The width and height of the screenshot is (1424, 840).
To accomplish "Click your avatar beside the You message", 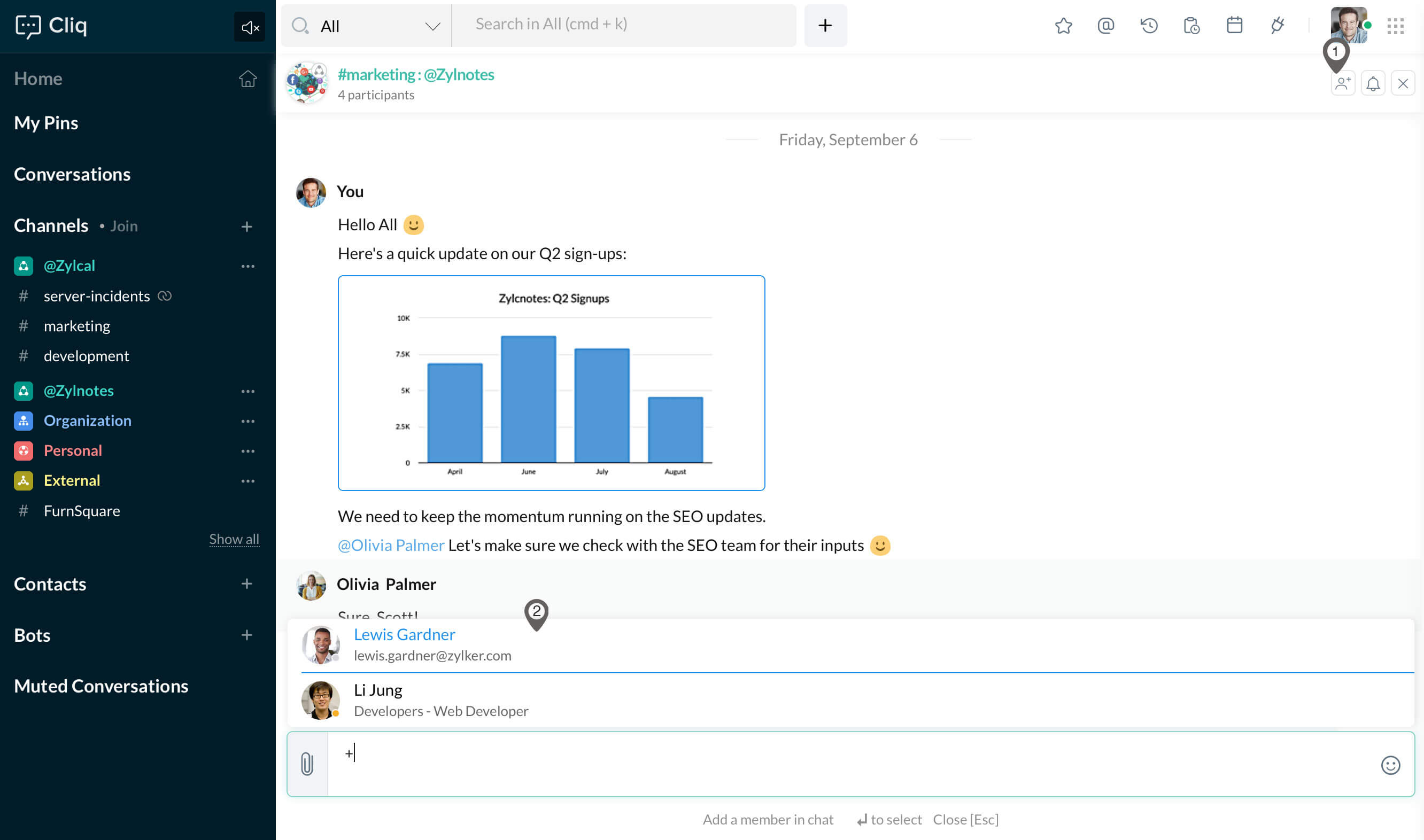I will coord(311,192).
